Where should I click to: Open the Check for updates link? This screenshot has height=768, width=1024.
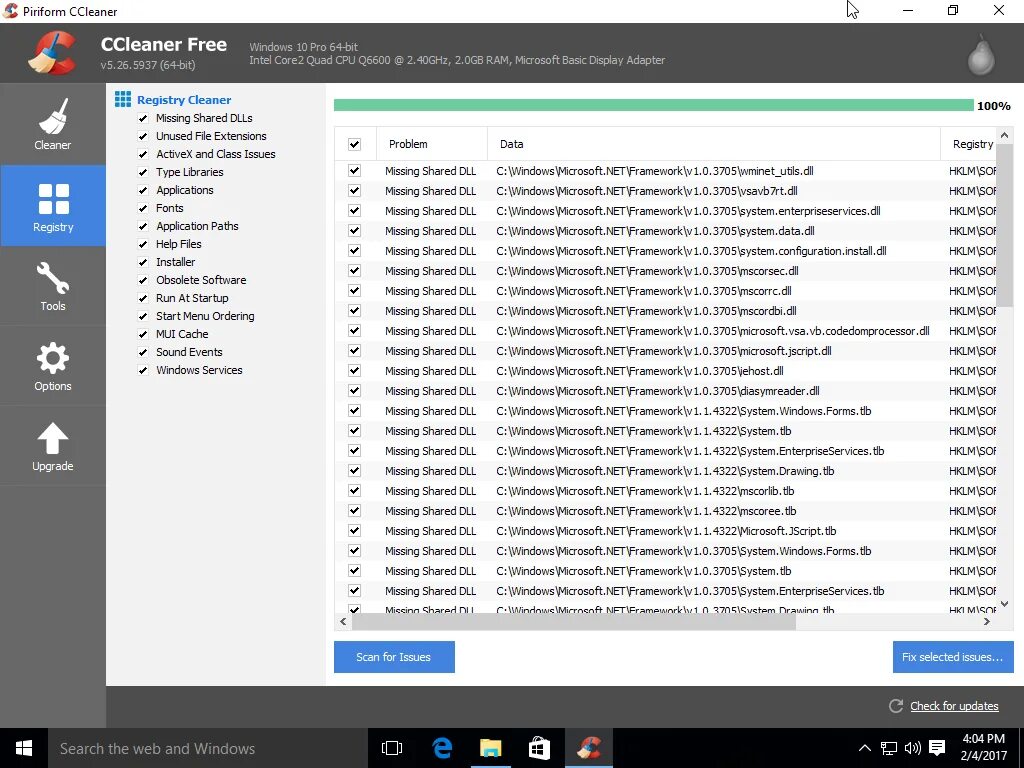(954, 706)
